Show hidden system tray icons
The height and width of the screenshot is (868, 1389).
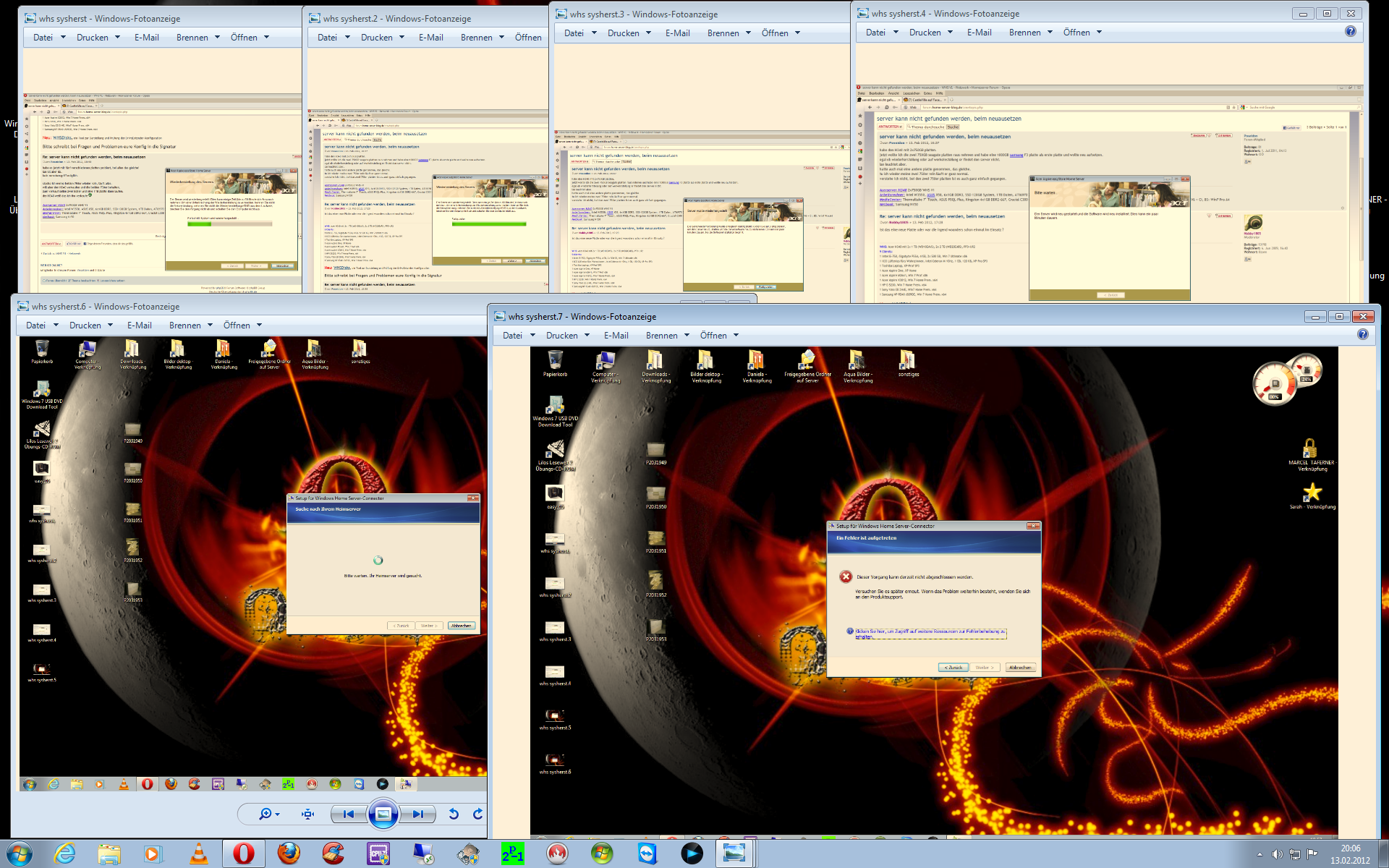coord(1260,854)
